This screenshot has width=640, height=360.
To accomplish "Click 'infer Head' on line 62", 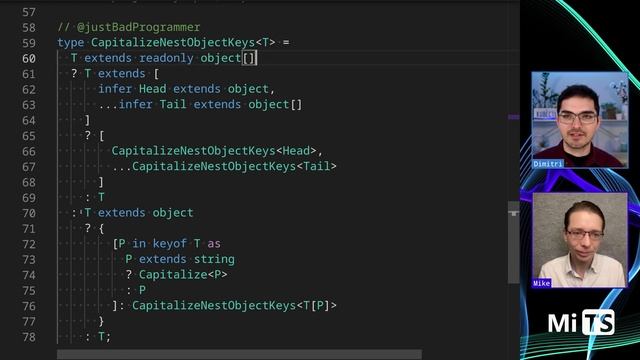I will [132, 89].
